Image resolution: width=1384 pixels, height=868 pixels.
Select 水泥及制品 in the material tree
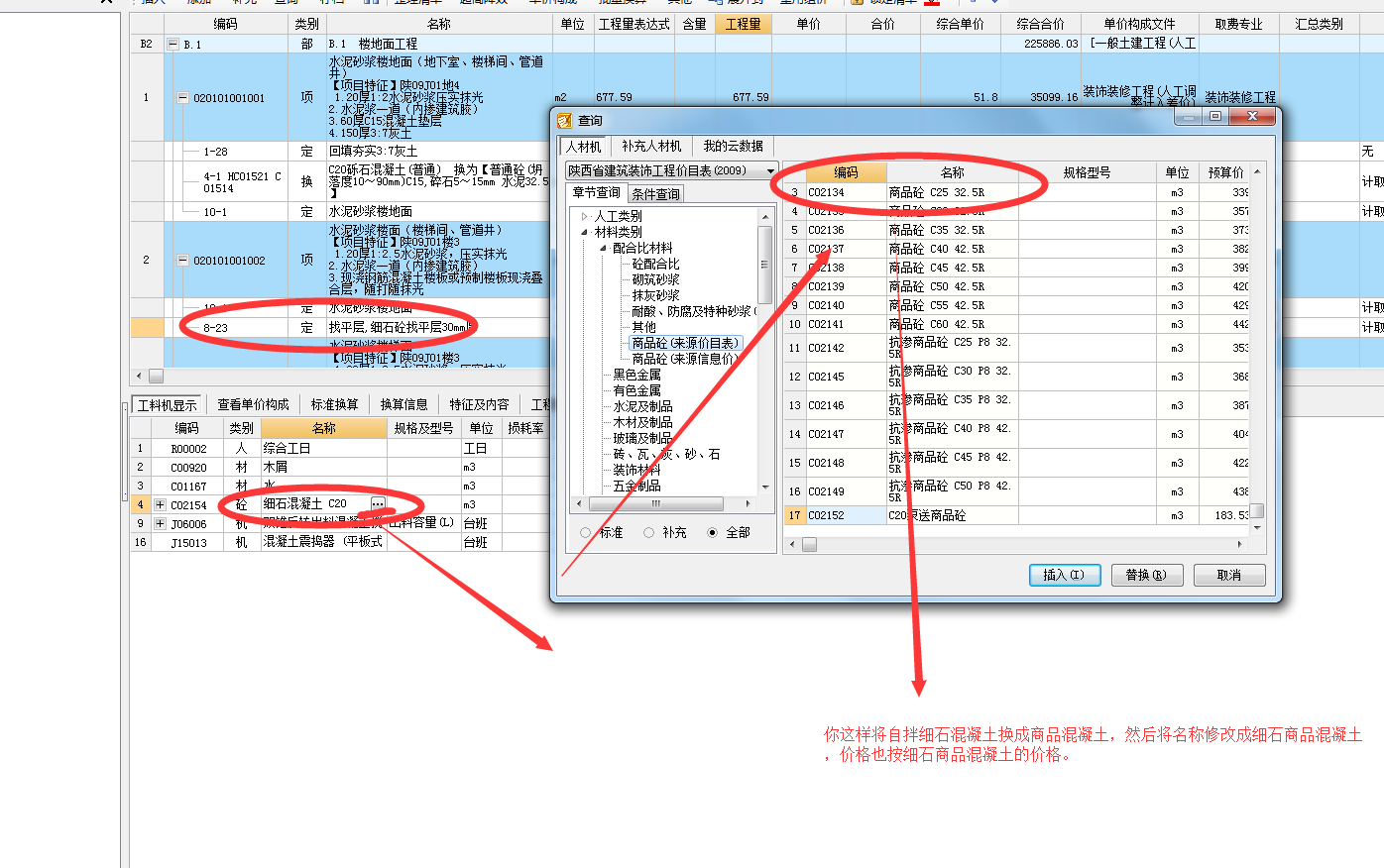pos(642,406)
